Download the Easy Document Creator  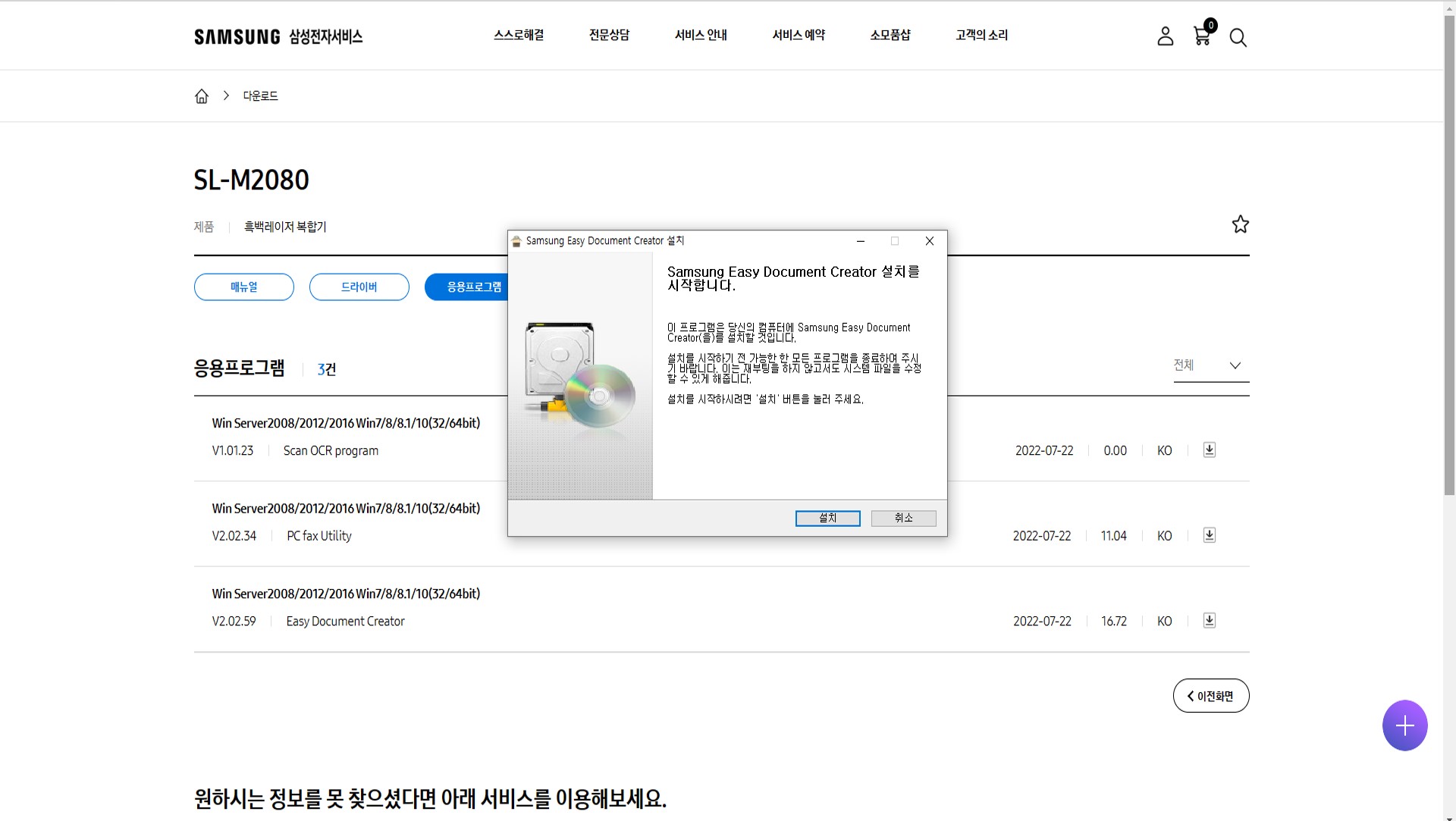point(1209,620)
